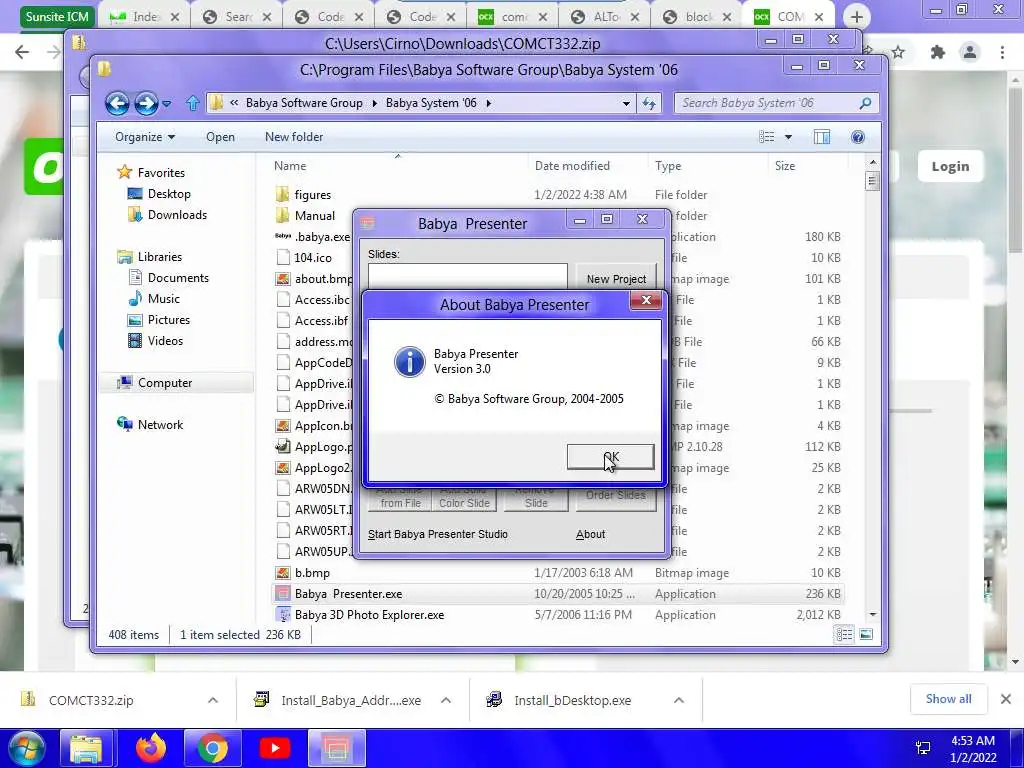The image size is (1024, 768).
Task: Select Music library in navigation pane
Action: (x=163, y=298)
